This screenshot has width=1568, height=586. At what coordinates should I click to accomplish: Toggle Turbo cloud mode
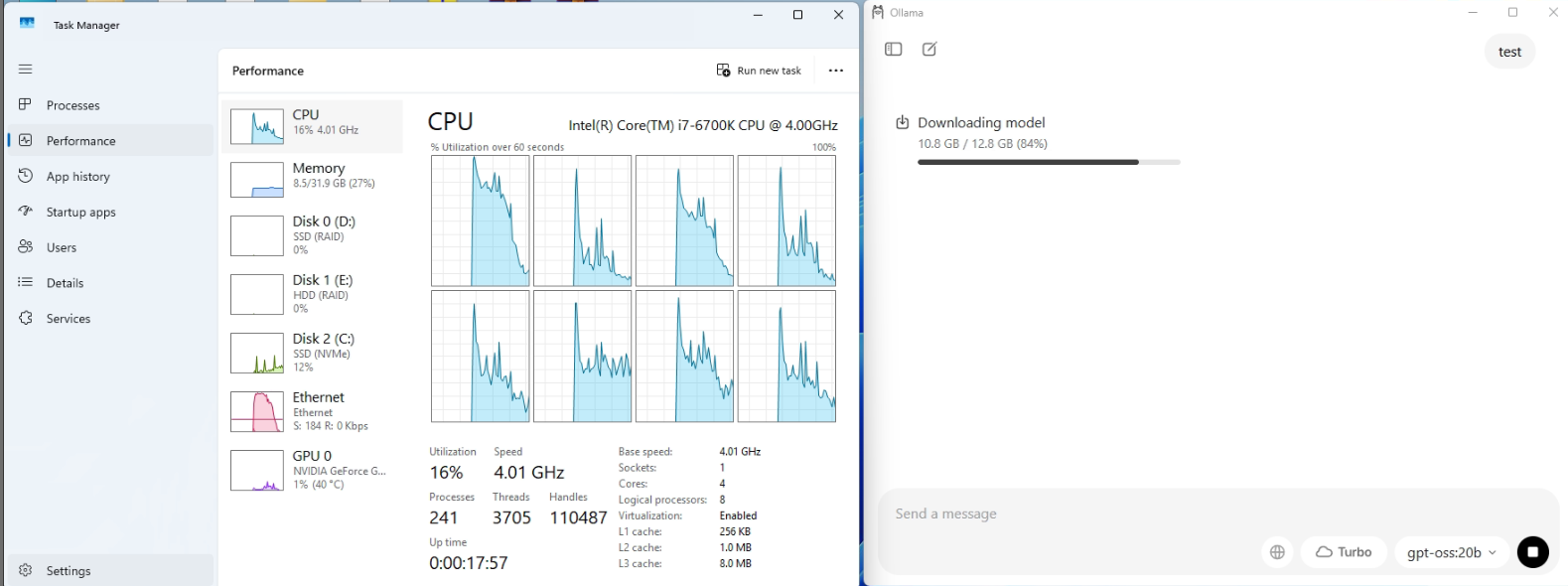tap(1344, 552)
